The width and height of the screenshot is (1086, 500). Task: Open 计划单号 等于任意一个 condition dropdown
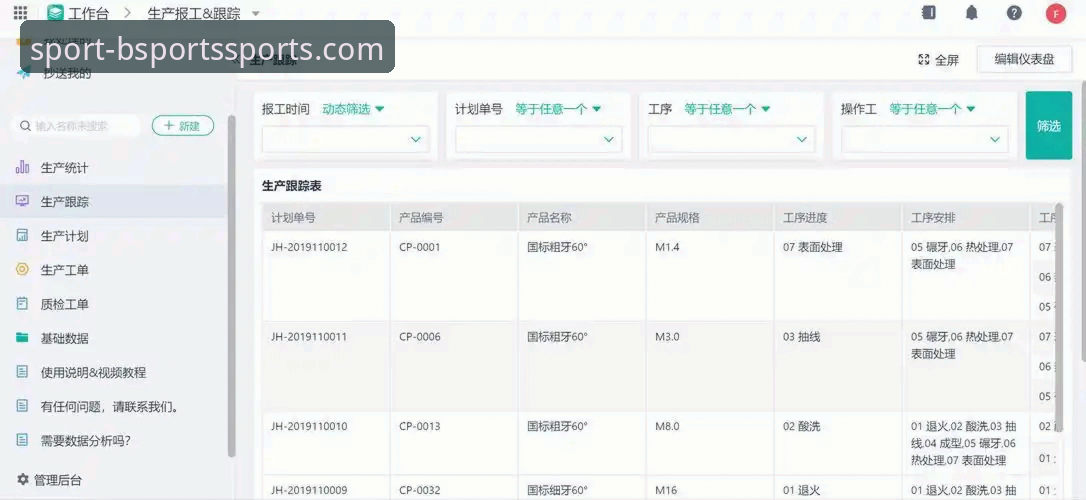558,109
